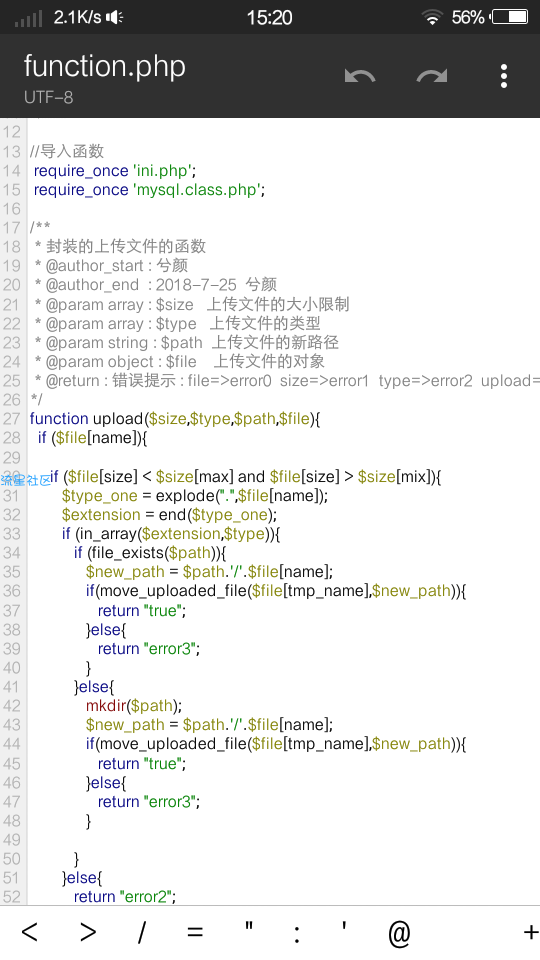This screenshot has height=960, width=540.
Task: Tap the battery indicator in status bar
Action: click(510, 17)
